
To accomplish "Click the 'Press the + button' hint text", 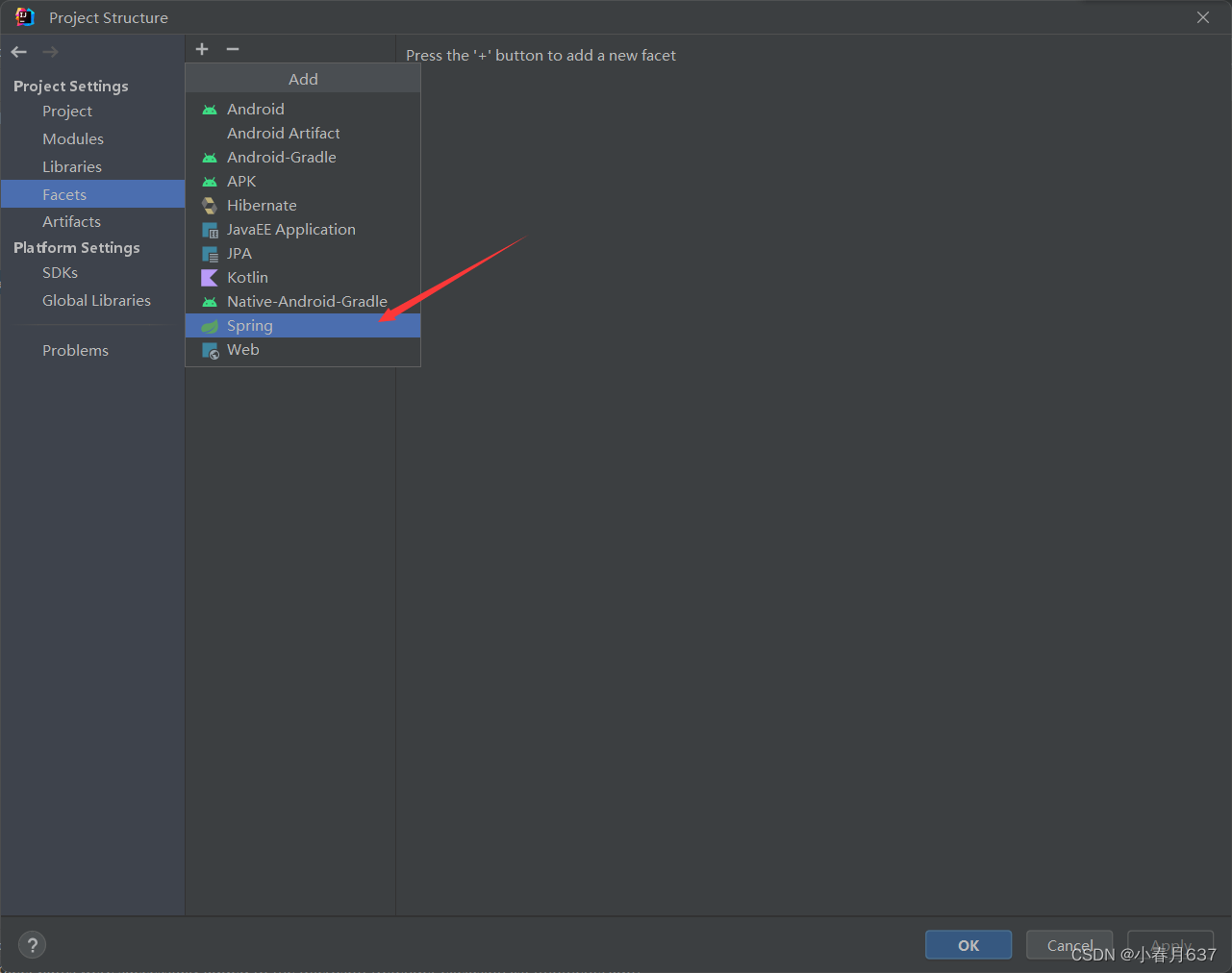I will (541, 56).
